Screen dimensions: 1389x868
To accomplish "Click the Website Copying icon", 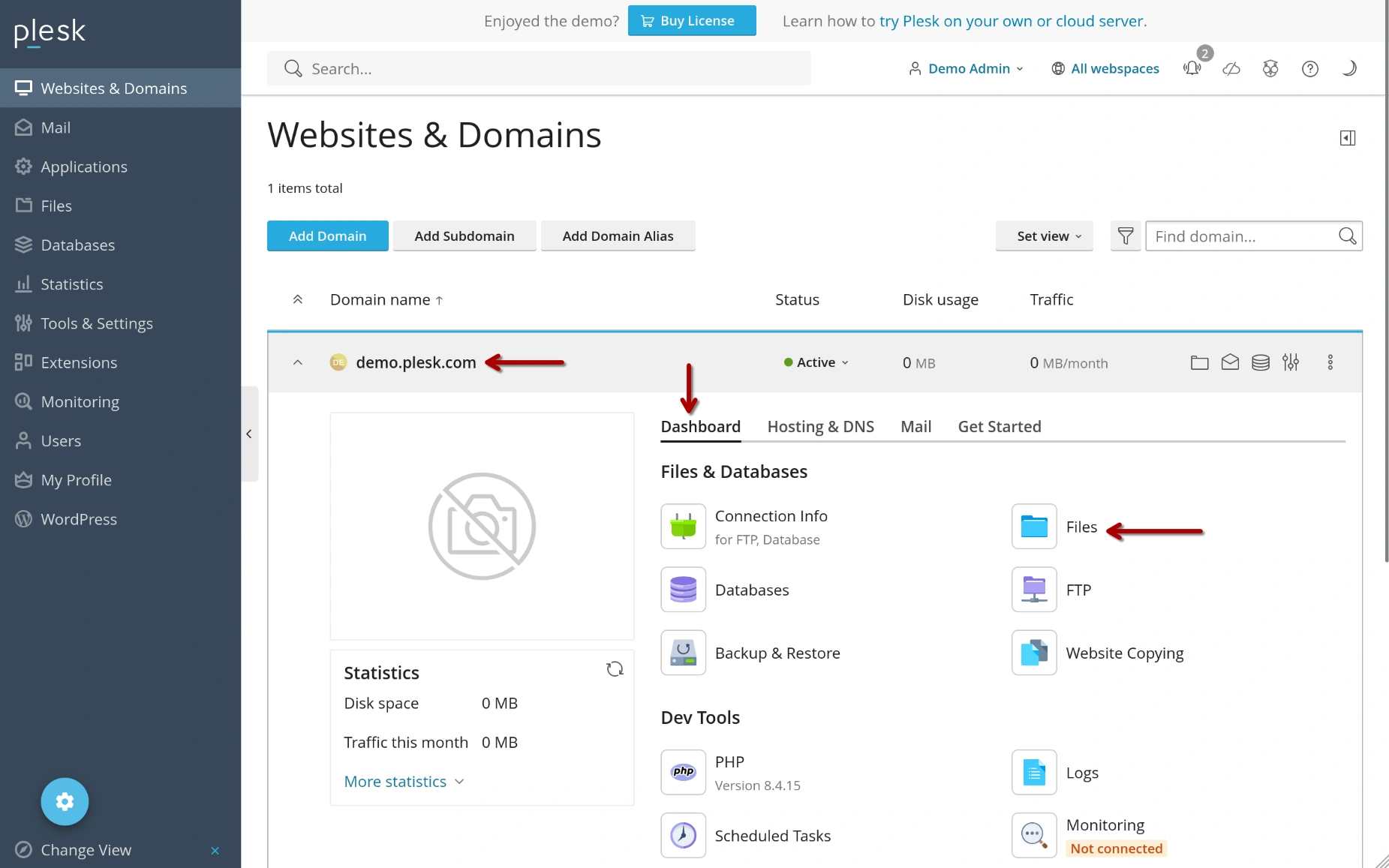I will click(1033, 653).
